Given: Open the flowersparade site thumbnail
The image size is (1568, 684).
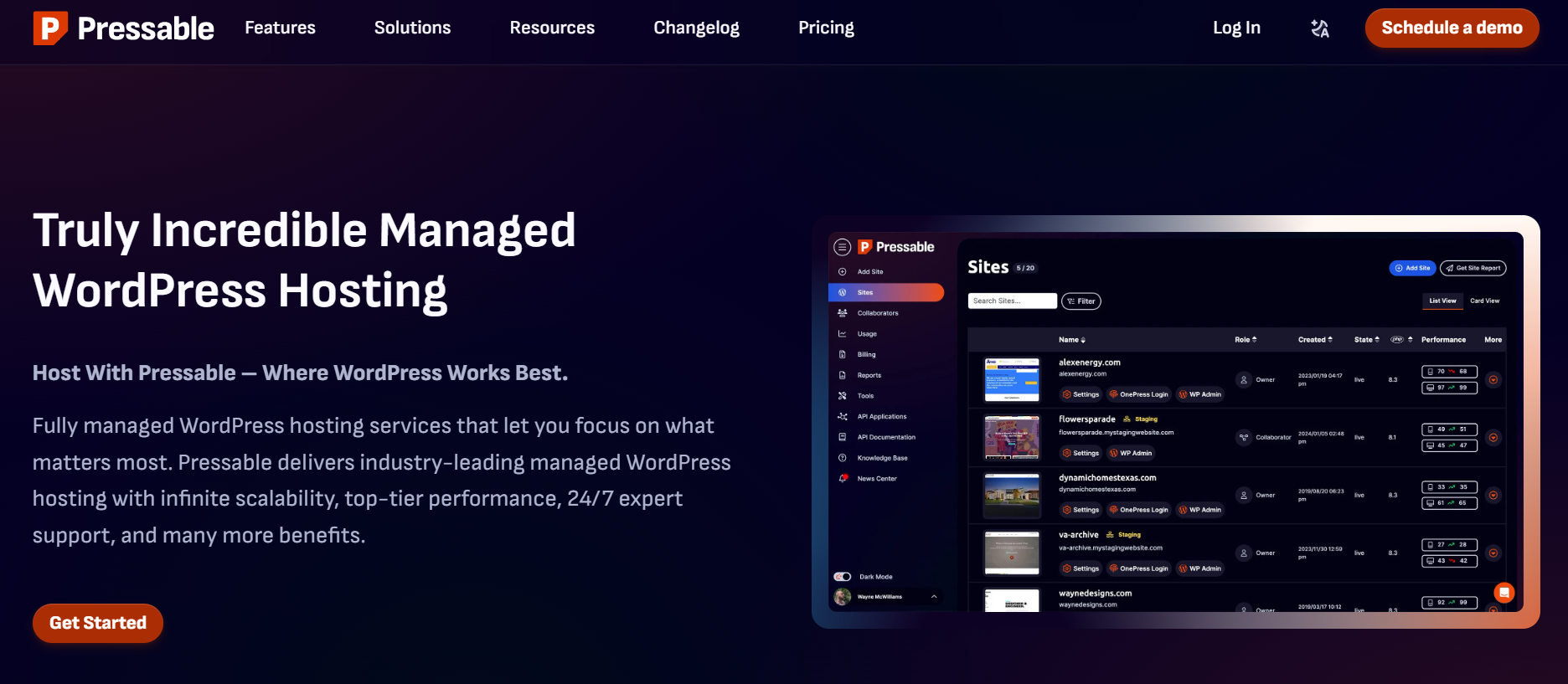Looking at the screenshot, I should point(1012,437).
